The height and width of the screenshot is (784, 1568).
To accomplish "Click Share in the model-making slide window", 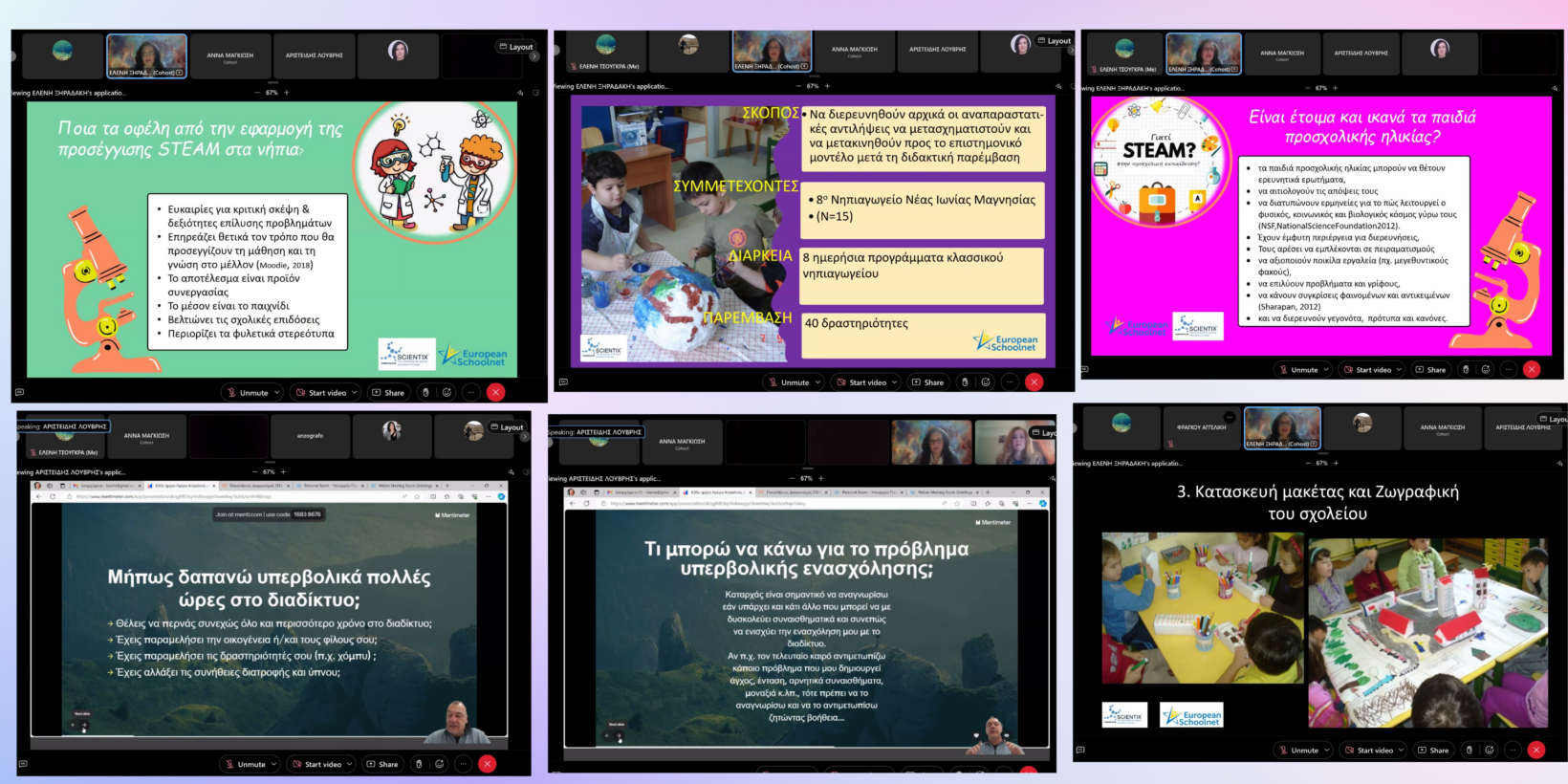I will (x=1433, y=751).
